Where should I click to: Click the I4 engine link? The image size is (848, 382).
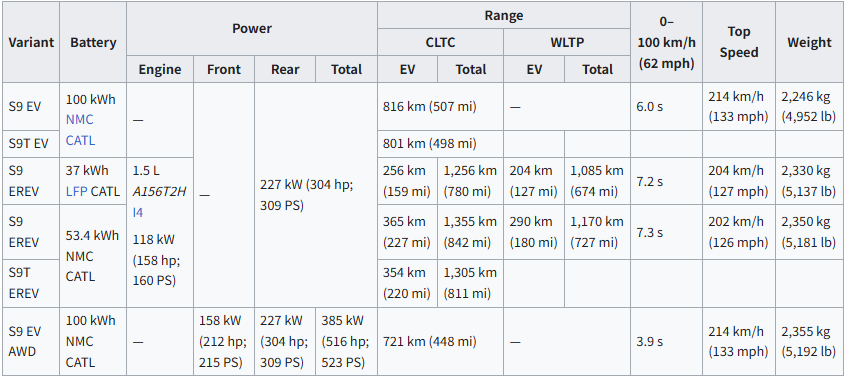tap(138, 213)
